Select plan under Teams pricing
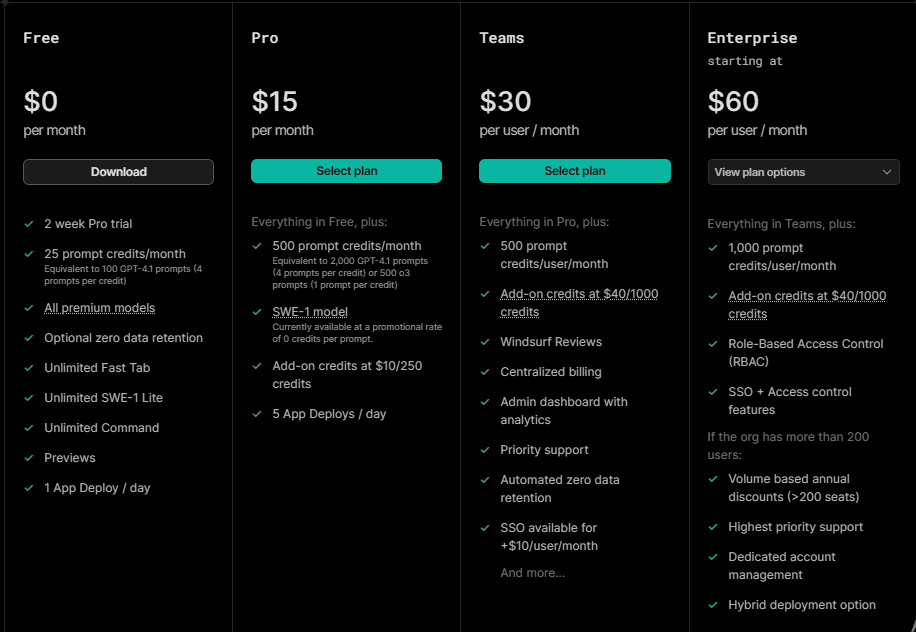Viewport: 916px width, 632px height. tap(575, 171)
